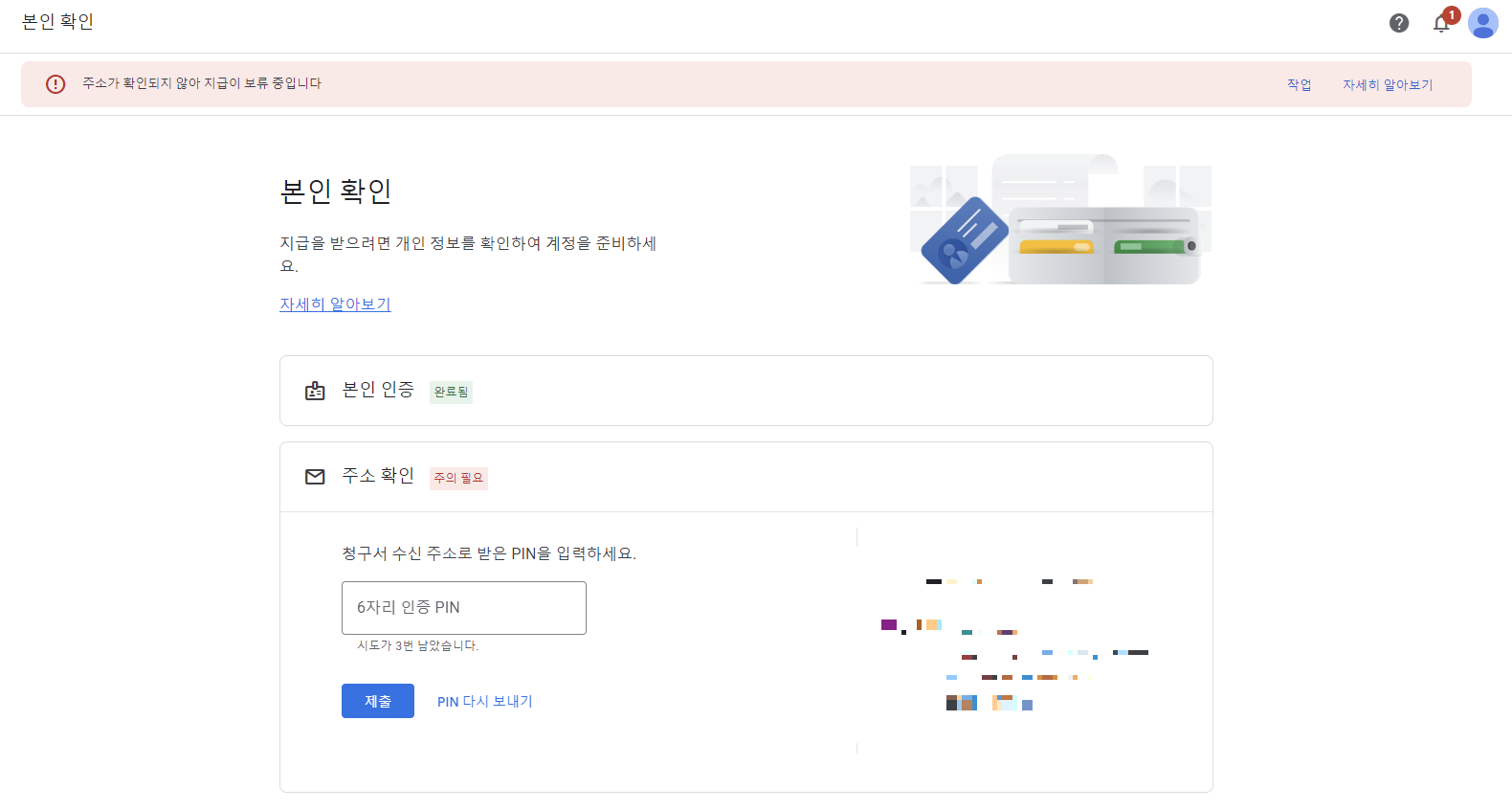Screen dimensions: 1512x811
Task: Click the 시도가 3번 남았습니다 hint text
Action: (418, 646)
